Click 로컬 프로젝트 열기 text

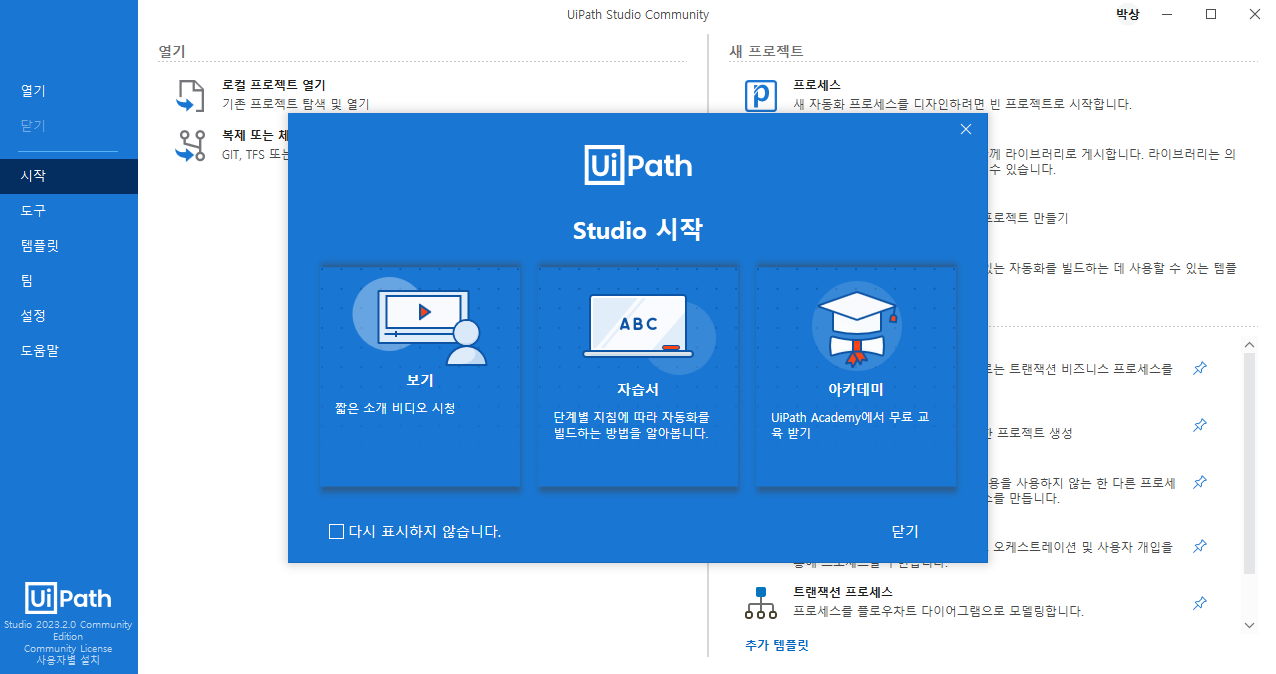point(274,86)
